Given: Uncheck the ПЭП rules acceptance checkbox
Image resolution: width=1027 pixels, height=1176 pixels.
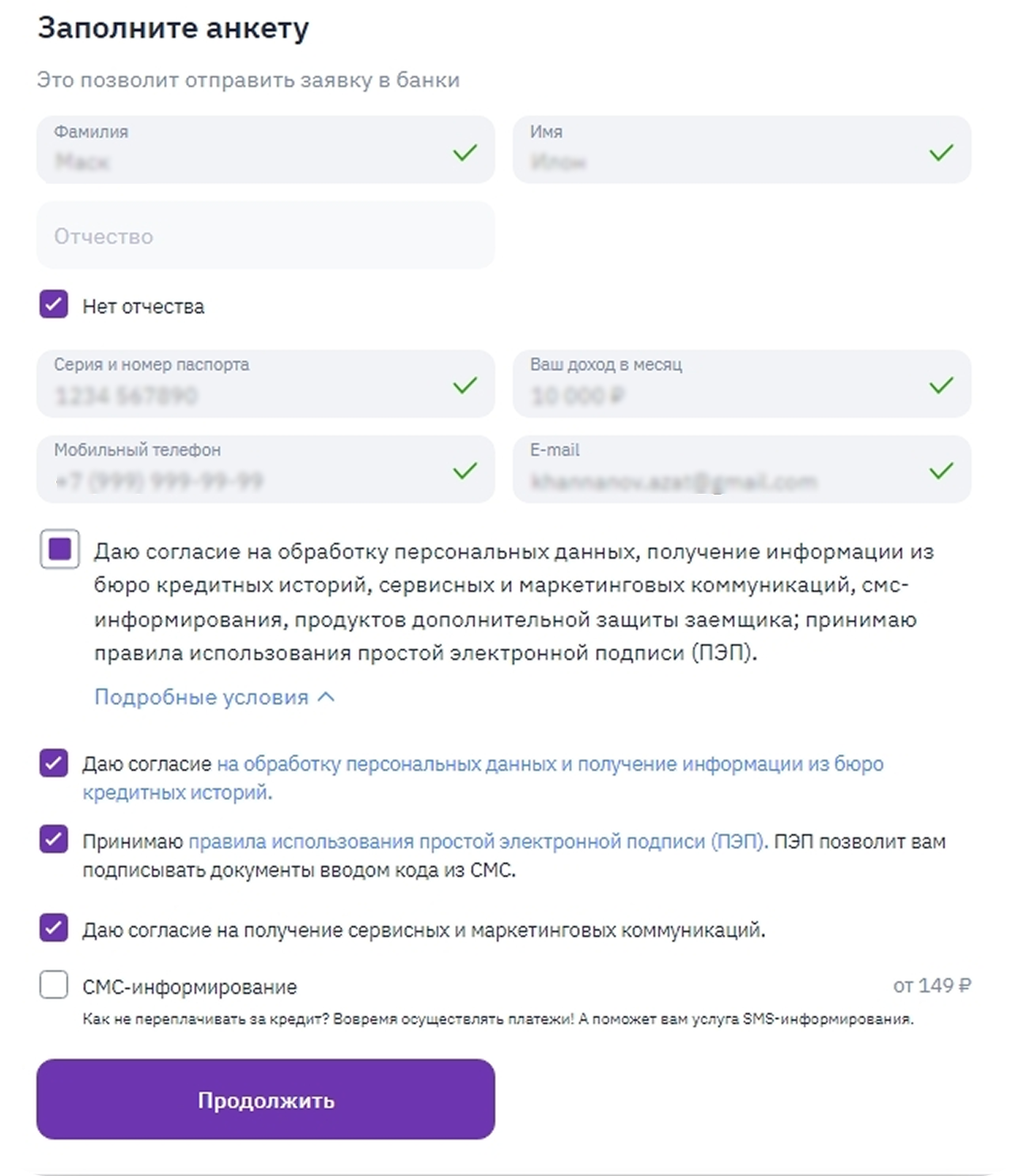Looking at the screenshot, I should tap(54, 839).
